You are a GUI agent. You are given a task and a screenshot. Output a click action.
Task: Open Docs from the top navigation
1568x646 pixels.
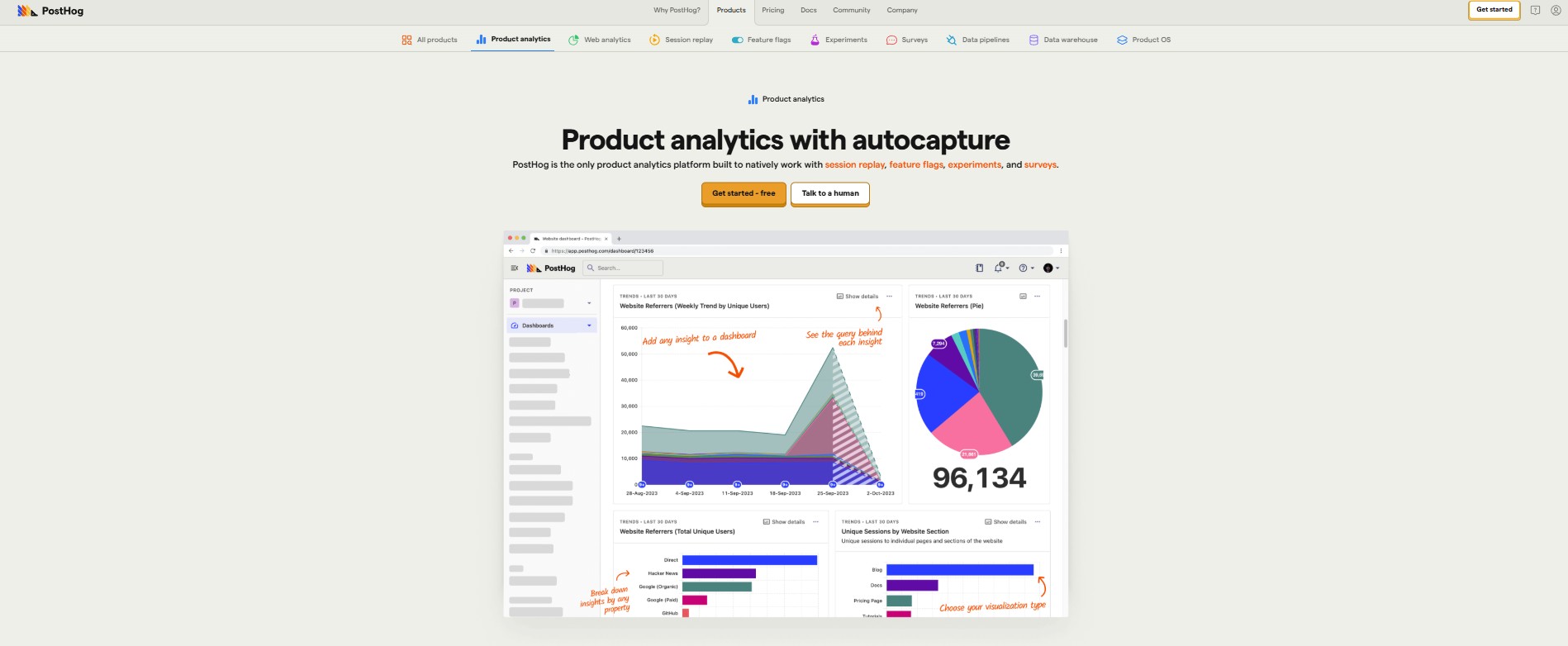[x=809, y=10]
